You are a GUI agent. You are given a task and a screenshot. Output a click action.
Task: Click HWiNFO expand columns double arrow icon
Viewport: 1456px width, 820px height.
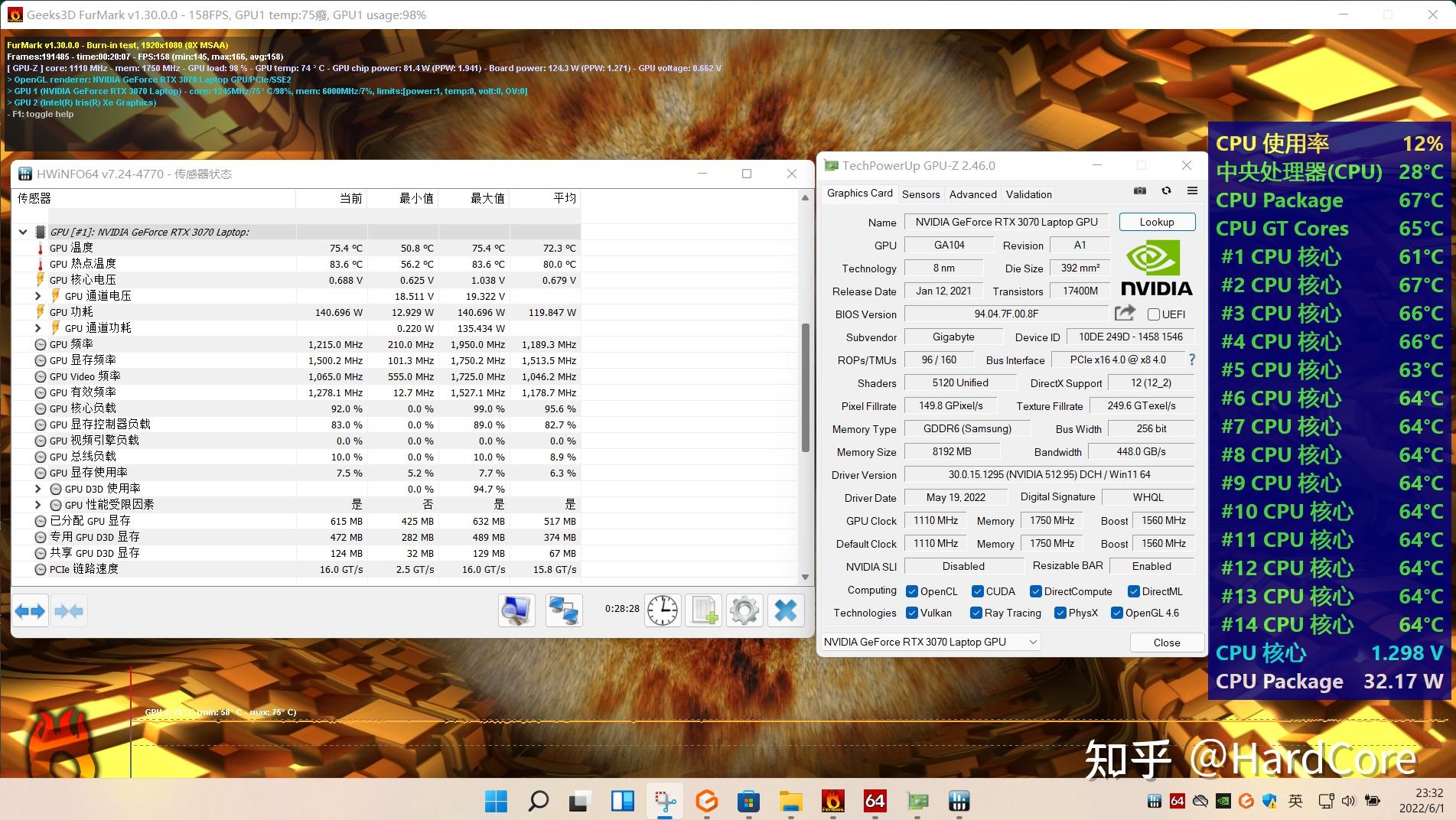[31, 611]
